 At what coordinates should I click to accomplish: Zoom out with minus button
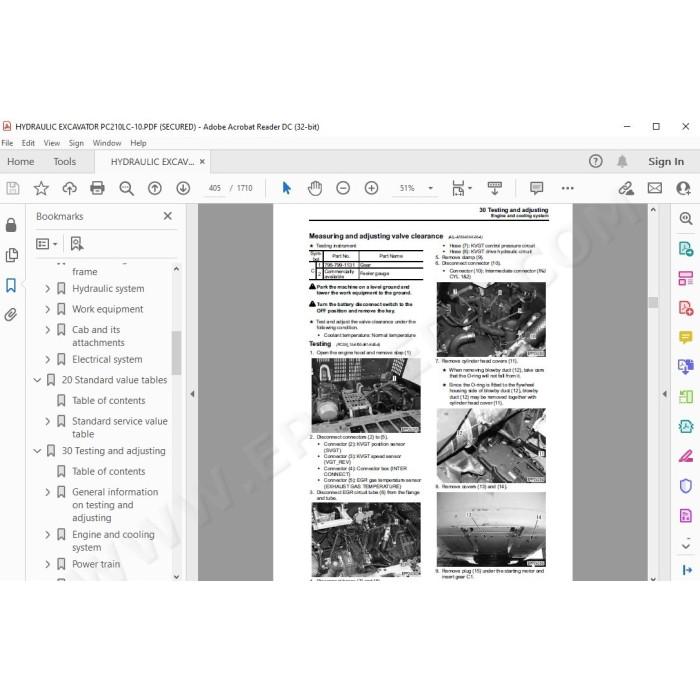343,188
